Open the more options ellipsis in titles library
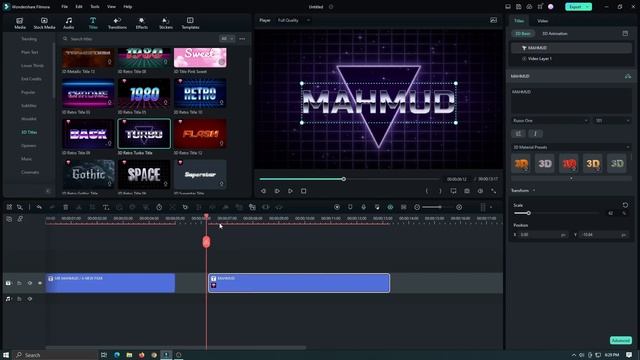 pos(242,39)
